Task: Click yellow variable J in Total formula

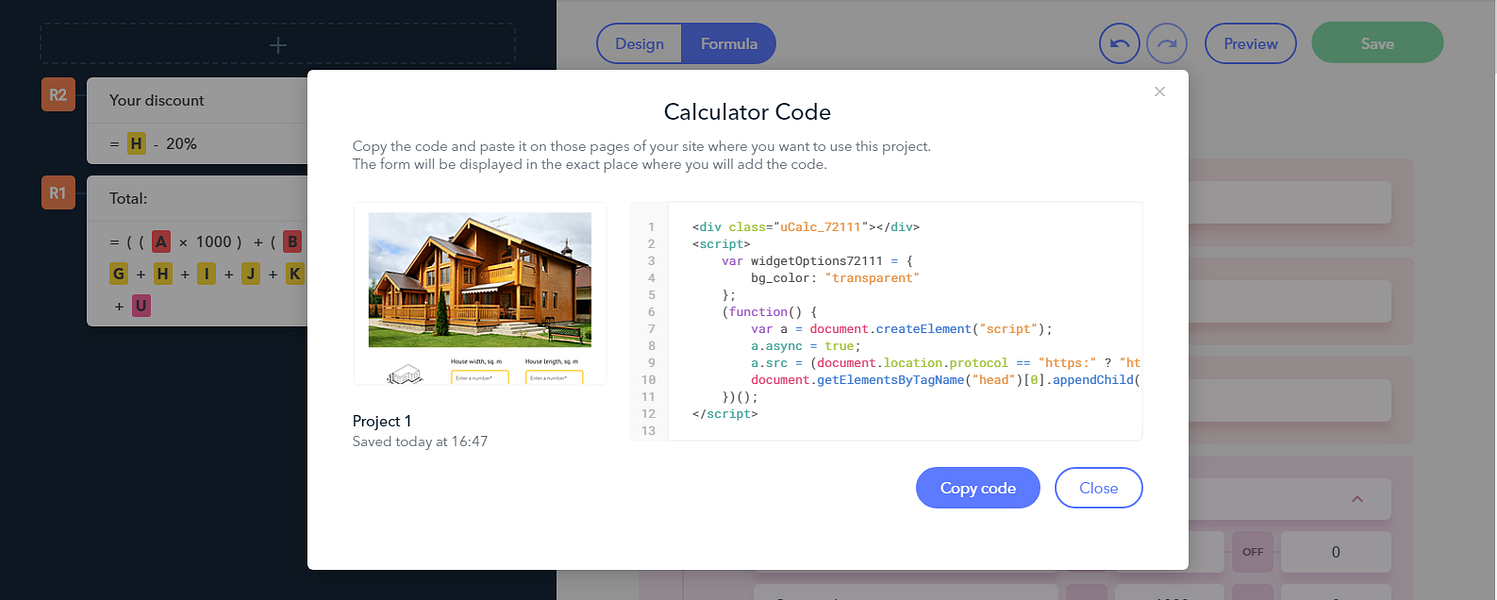Action: point(251,274)
